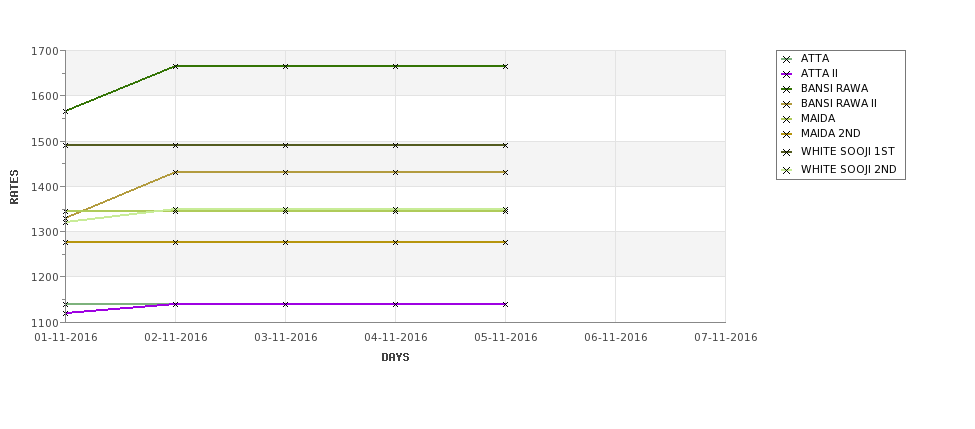Click the DAYS axis title
The width and height of the screenshot is (975, 429).
(x=395, y=358)
